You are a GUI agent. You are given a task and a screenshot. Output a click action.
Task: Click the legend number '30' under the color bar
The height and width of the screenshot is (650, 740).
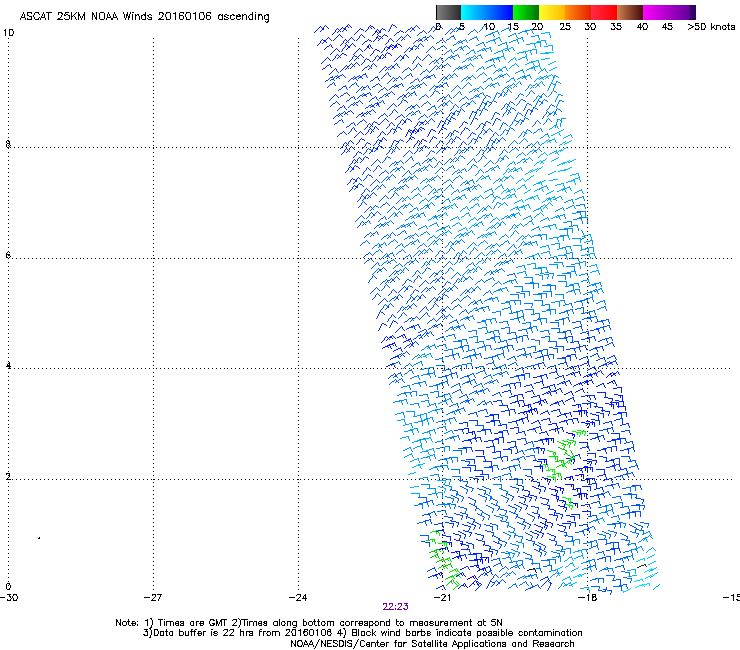[590, 27]
